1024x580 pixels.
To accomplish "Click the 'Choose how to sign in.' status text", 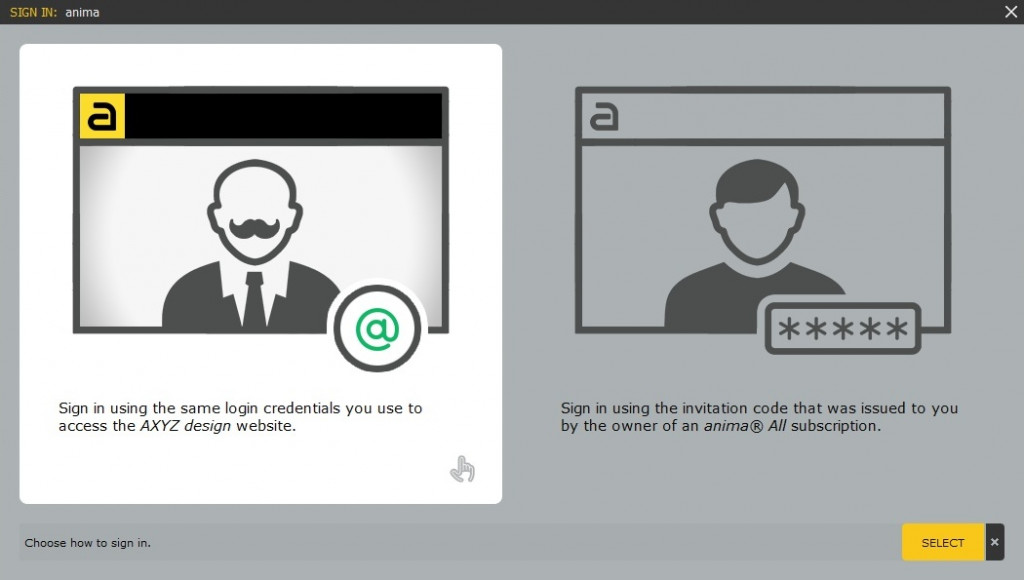I will [x=88, y=543].
